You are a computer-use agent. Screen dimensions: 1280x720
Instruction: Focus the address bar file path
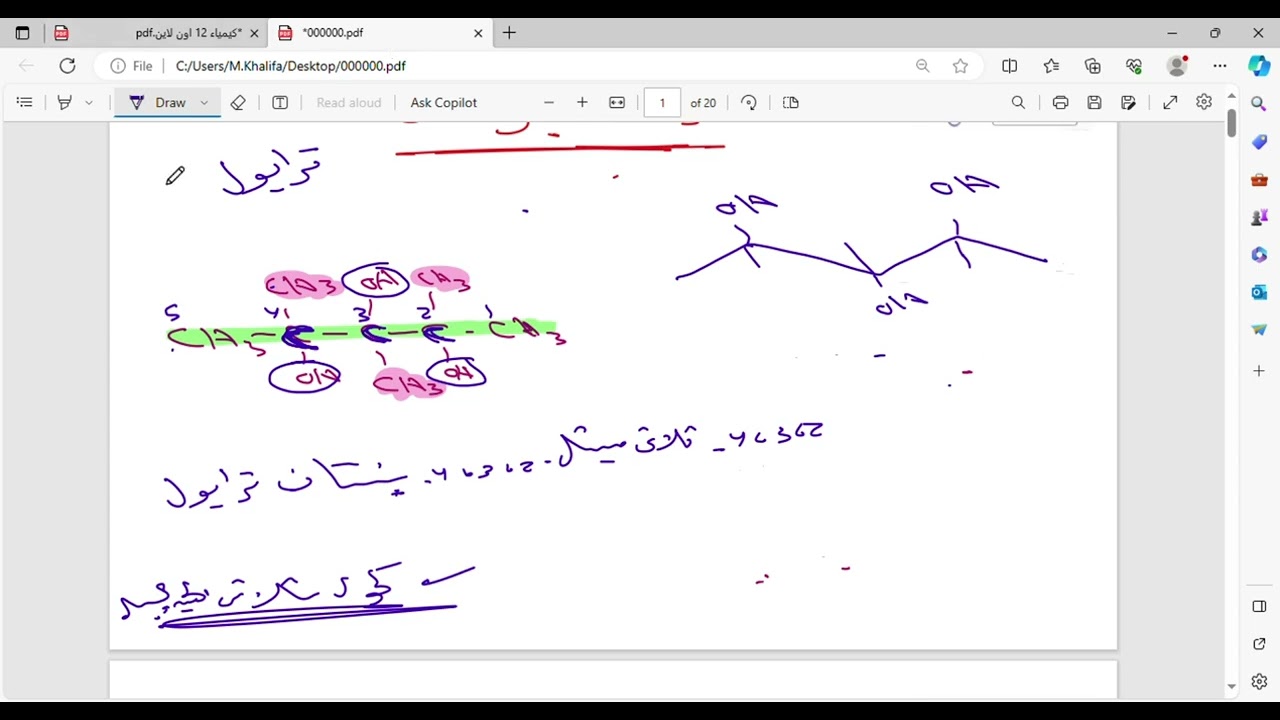[x=291, y=66]
